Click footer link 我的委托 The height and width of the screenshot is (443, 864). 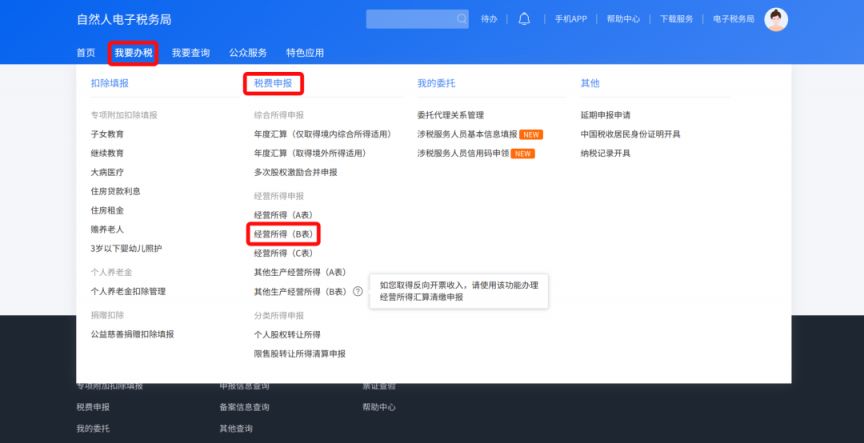coord(93,429)
